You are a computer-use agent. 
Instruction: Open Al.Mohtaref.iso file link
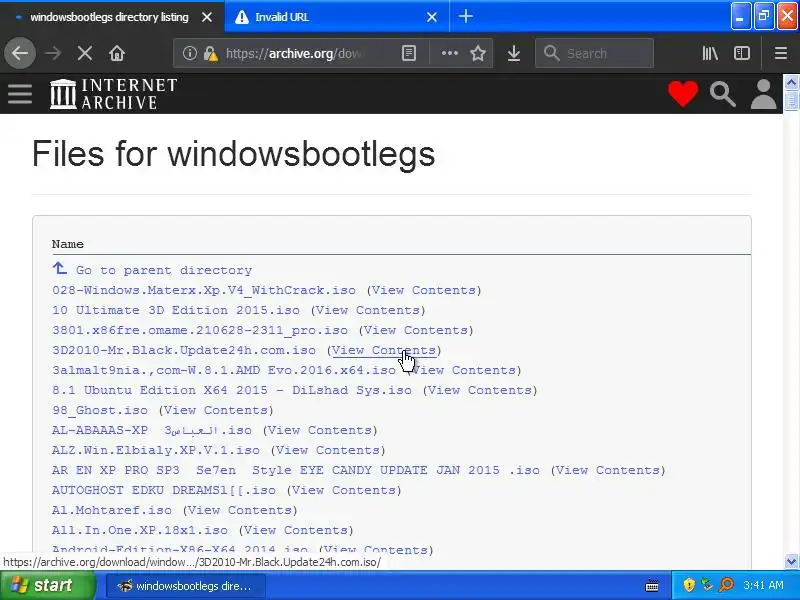[112, 510]
